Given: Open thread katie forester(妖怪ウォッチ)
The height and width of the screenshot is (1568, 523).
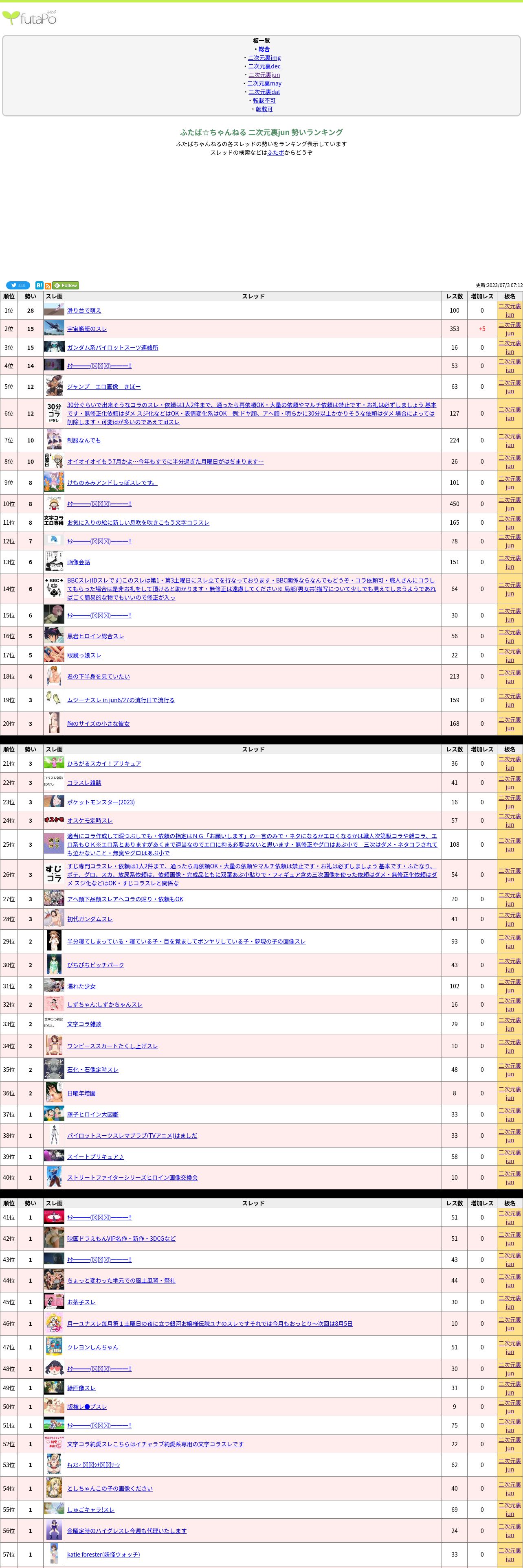Looking at the screenshot, I should [103, 1554].
